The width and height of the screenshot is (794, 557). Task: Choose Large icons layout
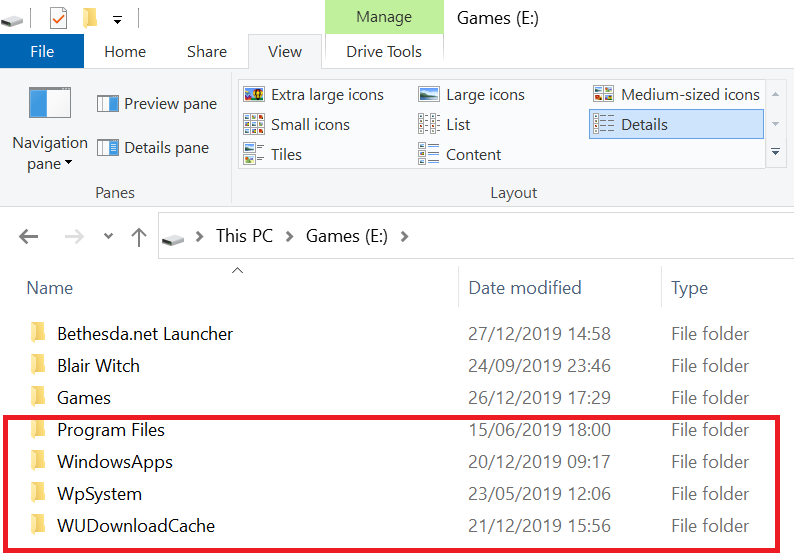coord(471,95)
